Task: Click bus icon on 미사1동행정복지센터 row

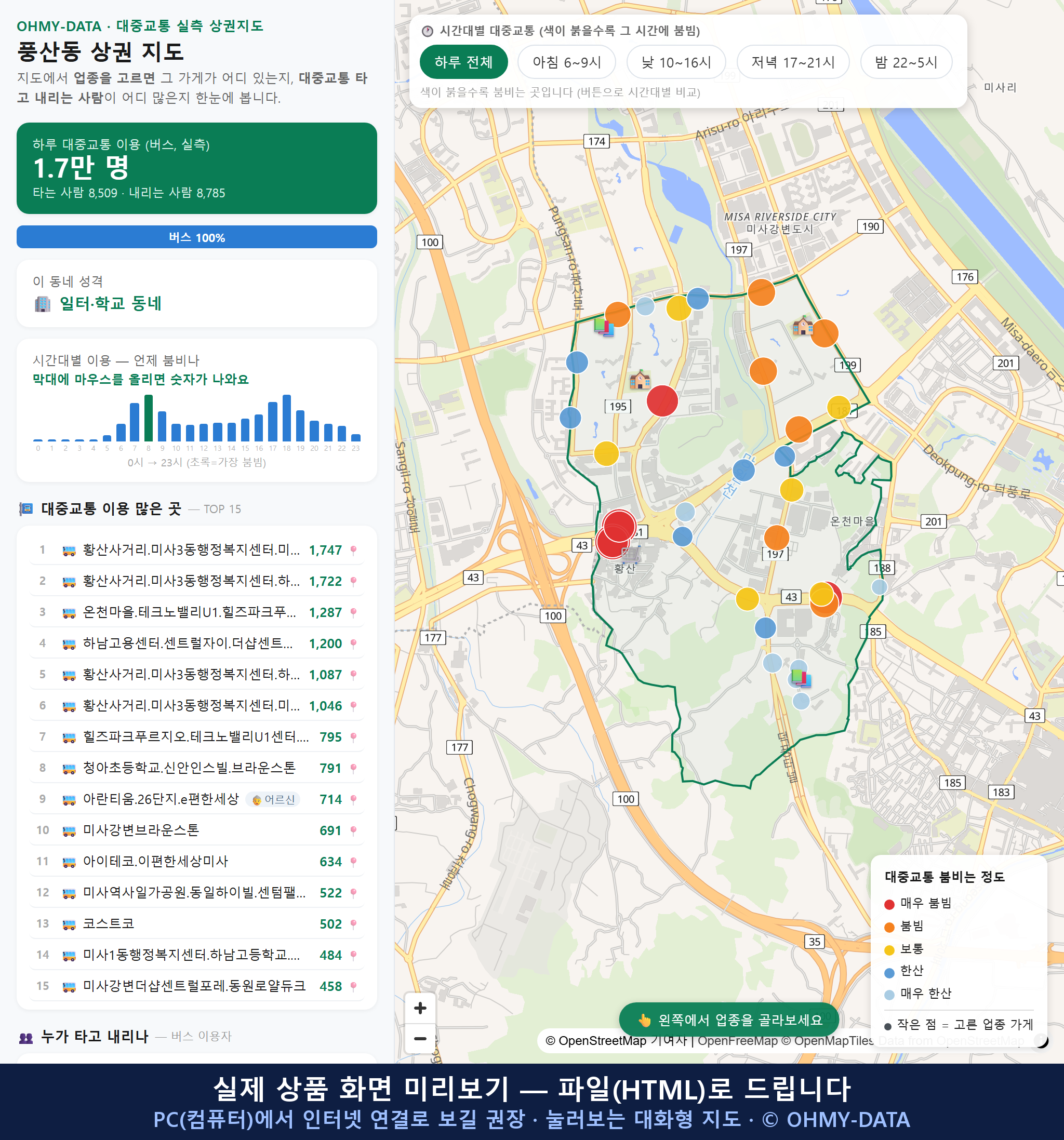Action: (69, 955)
